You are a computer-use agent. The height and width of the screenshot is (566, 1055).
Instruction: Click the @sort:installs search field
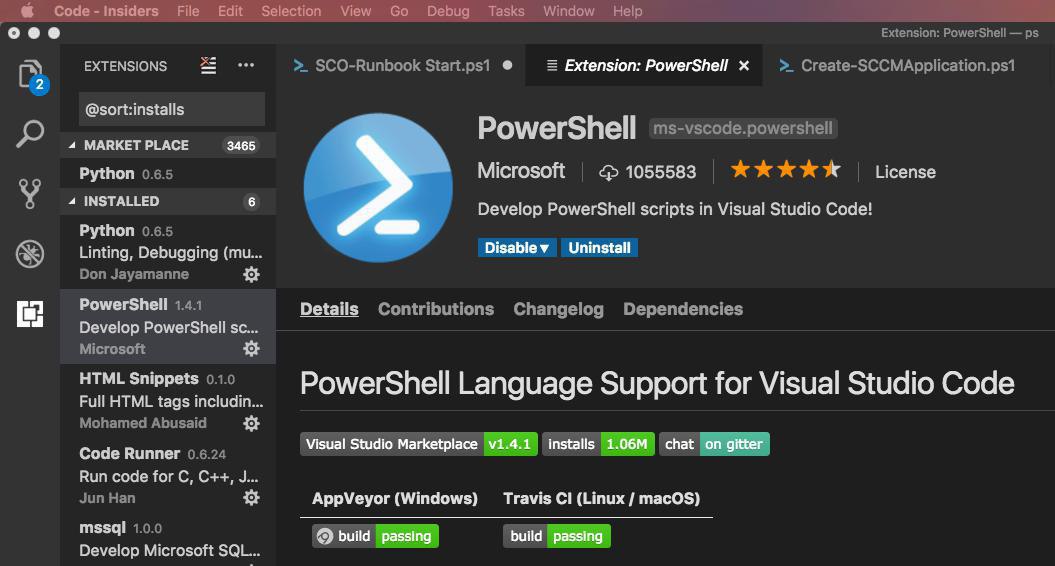tap(172, 109)
